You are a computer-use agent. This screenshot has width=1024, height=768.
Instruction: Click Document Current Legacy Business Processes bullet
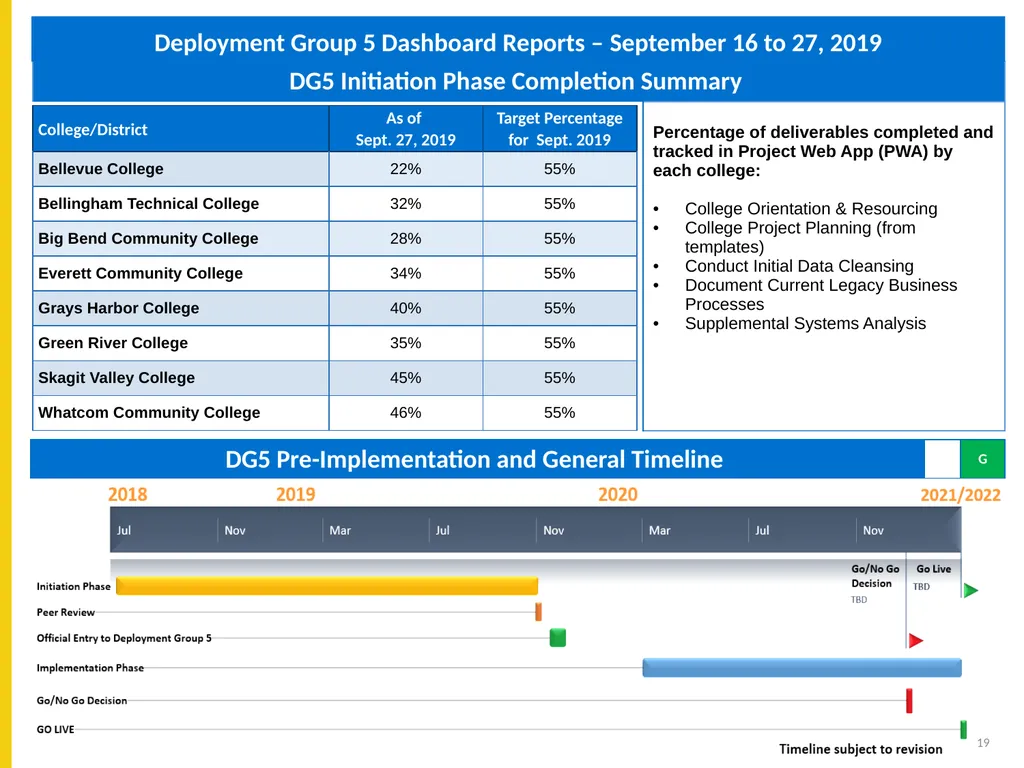[821, 295]
